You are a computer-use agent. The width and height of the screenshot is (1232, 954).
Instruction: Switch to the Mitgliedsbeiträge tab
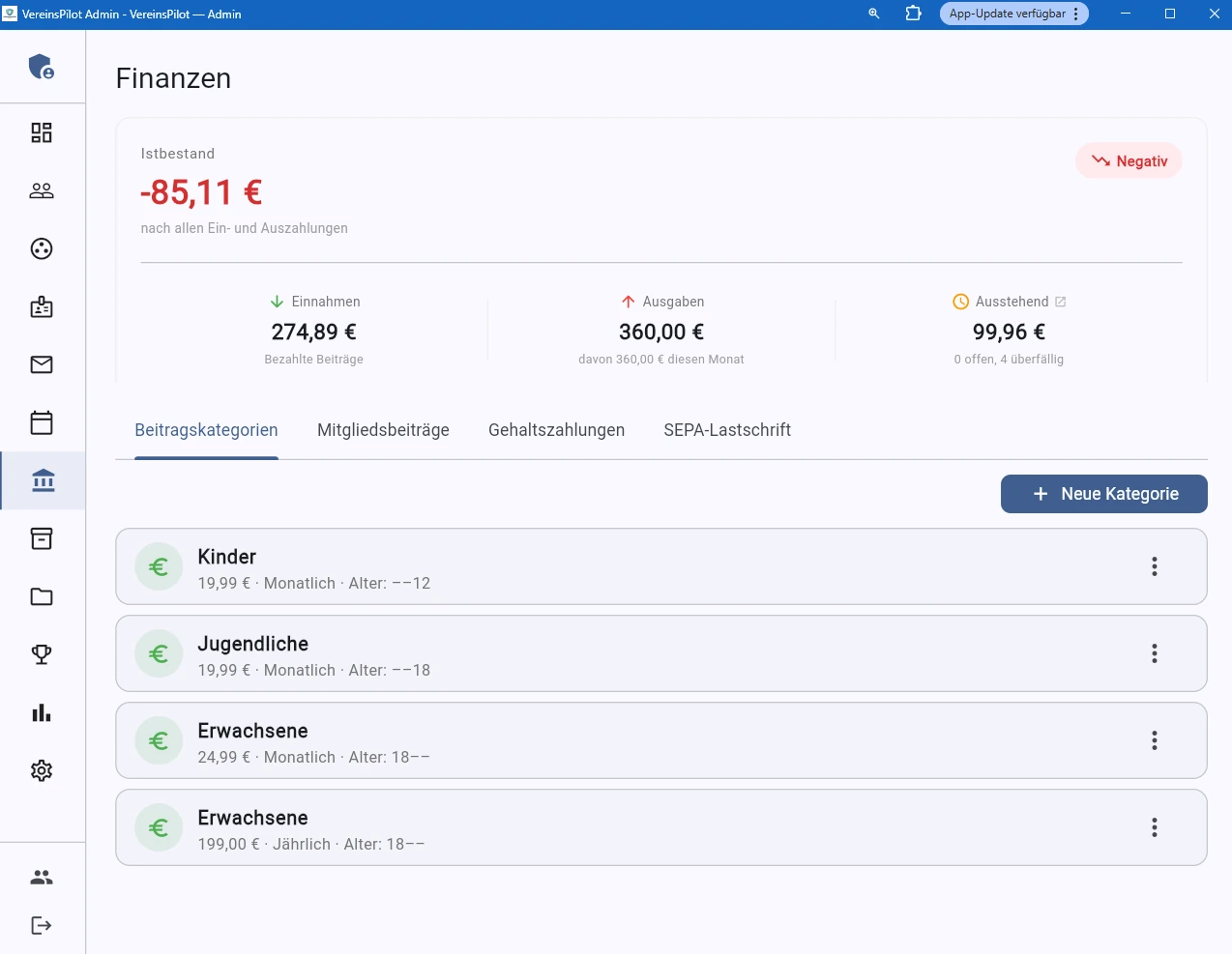(383, 430)
